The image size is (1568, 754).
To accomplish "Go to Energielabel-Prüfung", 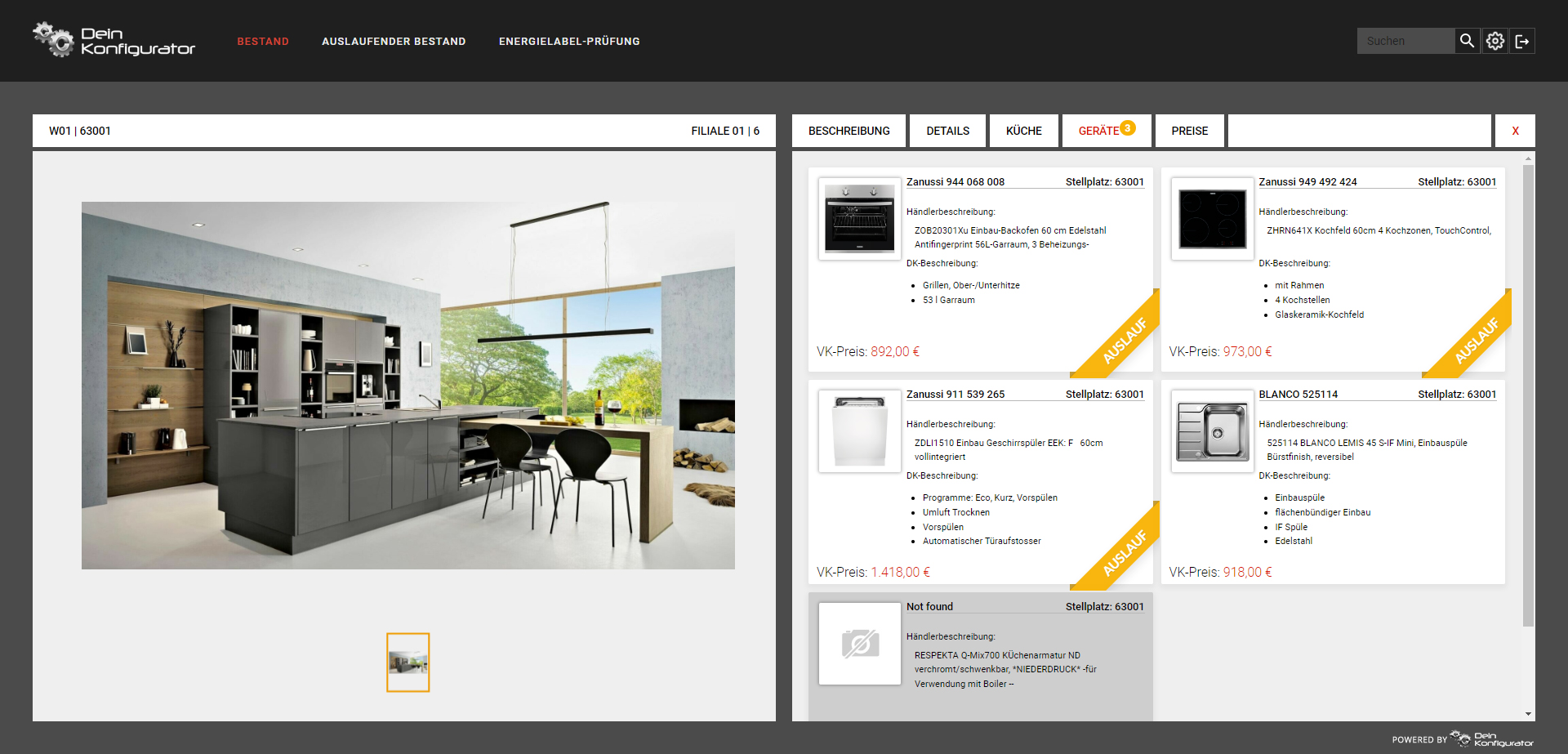I will [x=569, y=42].
